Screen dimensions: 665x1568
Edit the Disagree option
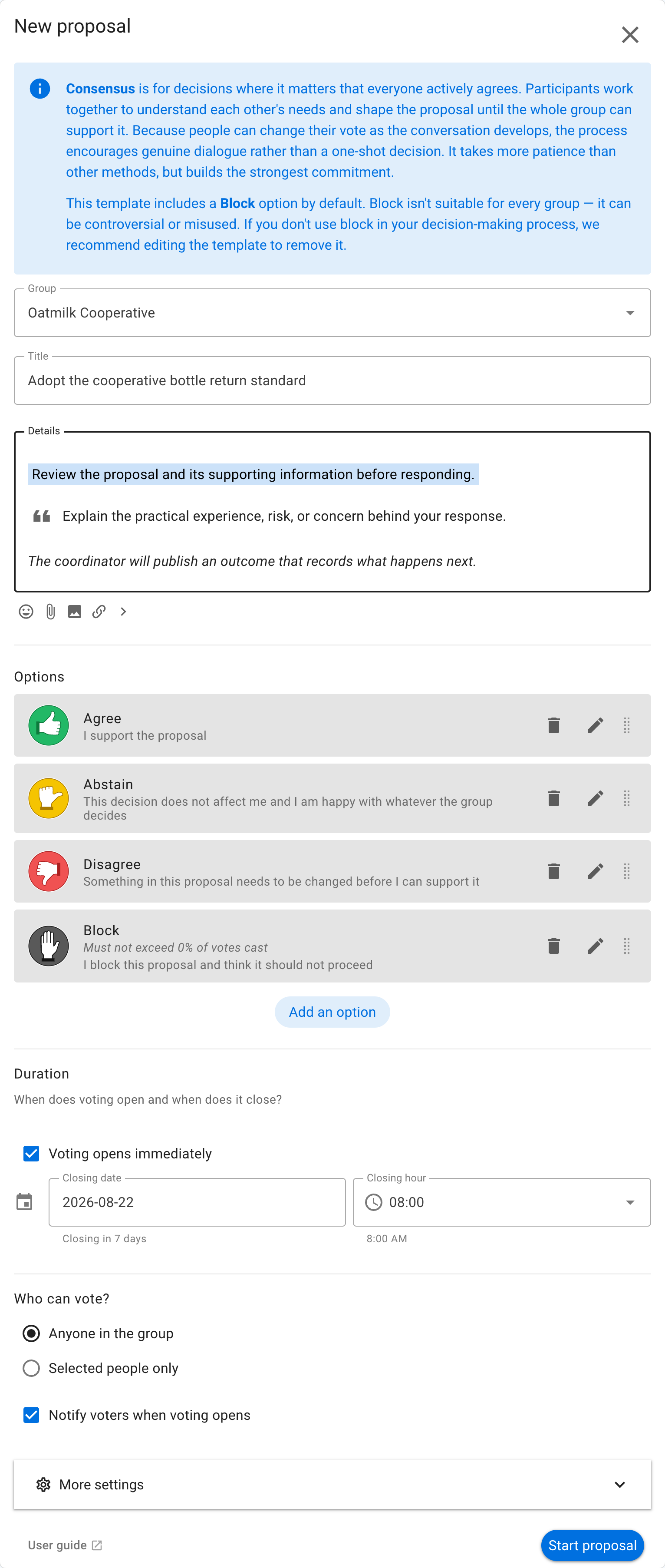(x=595, y=871)
